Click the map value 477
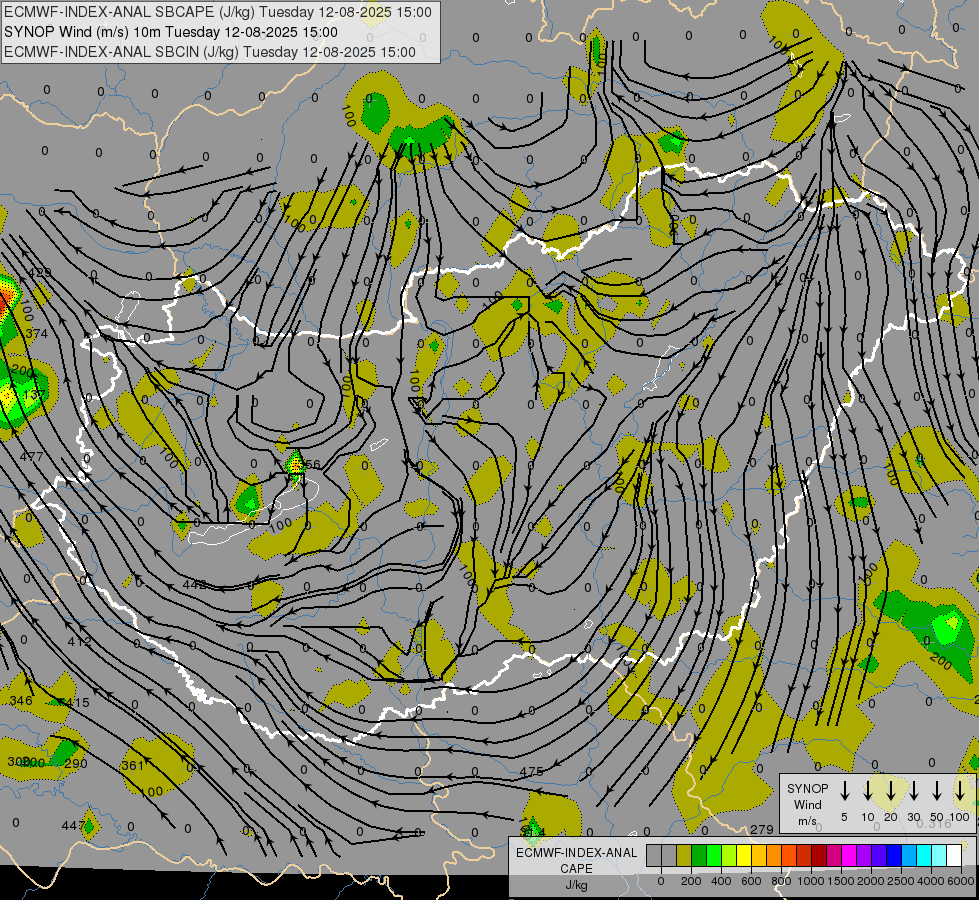The height and width of the screenshot is (900, 979). [x=31, y=457]
